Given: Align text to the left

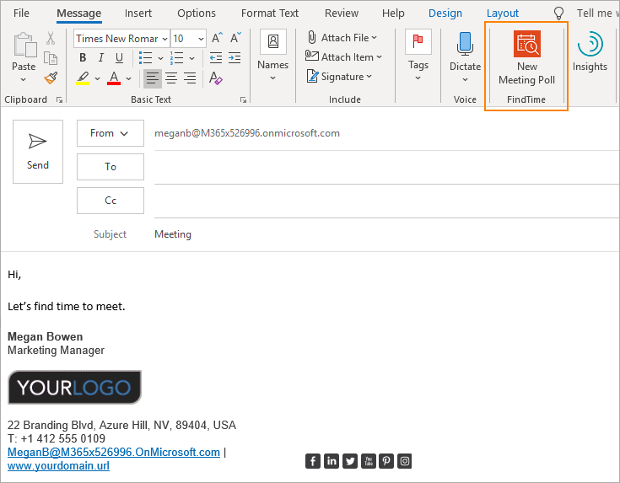Looking at the screenshot, I should [x=152, y=78].
